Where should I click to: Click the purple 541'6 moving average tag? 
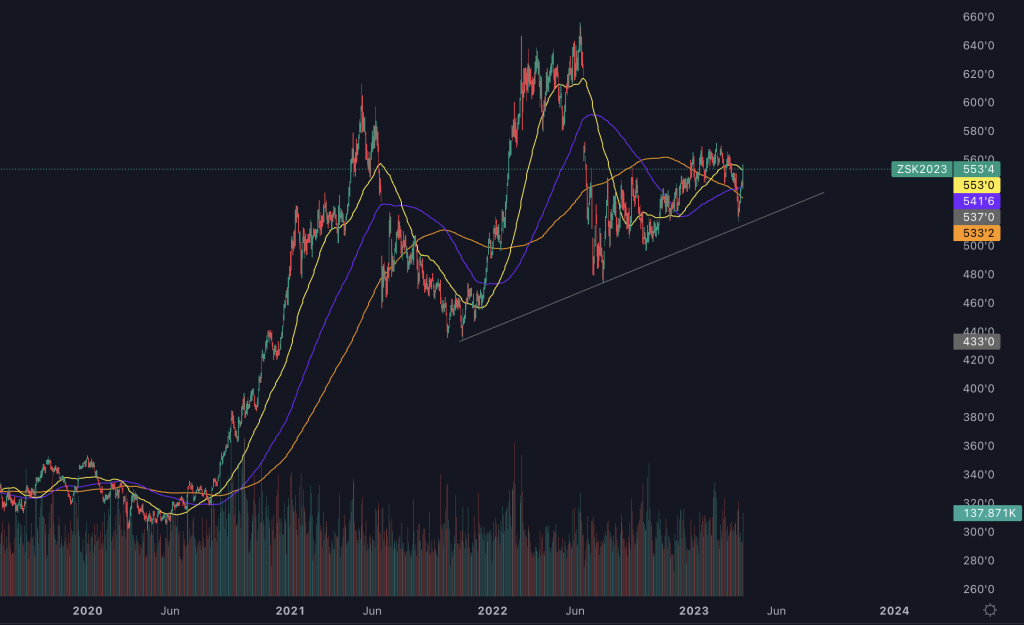click(x=978, y=201)
